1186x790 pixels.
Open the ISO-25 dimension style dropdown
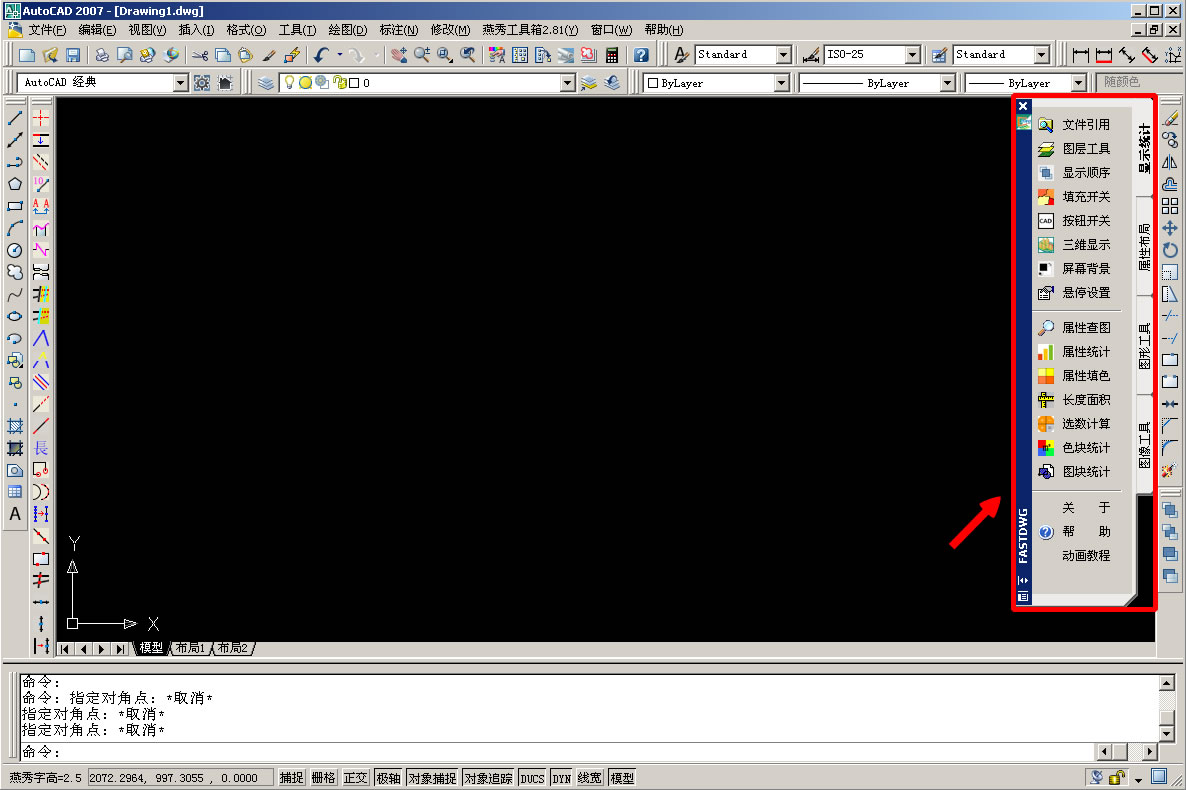tap(912, 55)
